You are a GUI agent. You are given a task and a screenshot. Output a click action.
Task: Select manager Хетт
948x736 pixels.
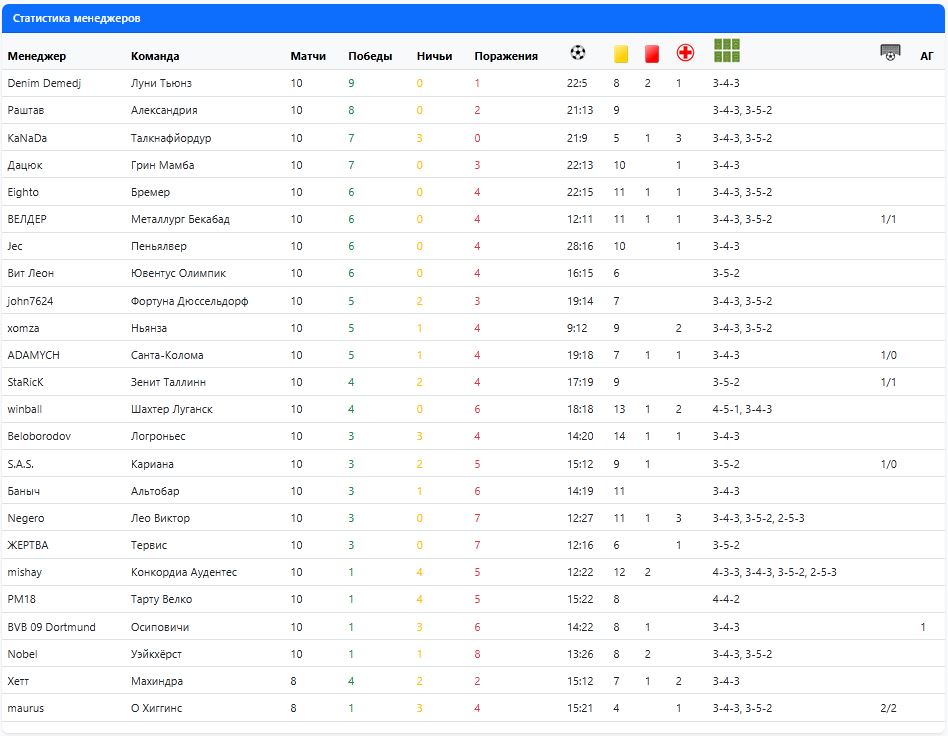coord(18,681)
